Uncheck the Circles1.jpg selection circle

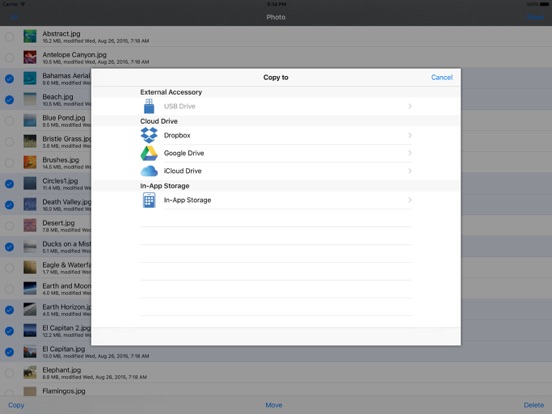[10, 184]
